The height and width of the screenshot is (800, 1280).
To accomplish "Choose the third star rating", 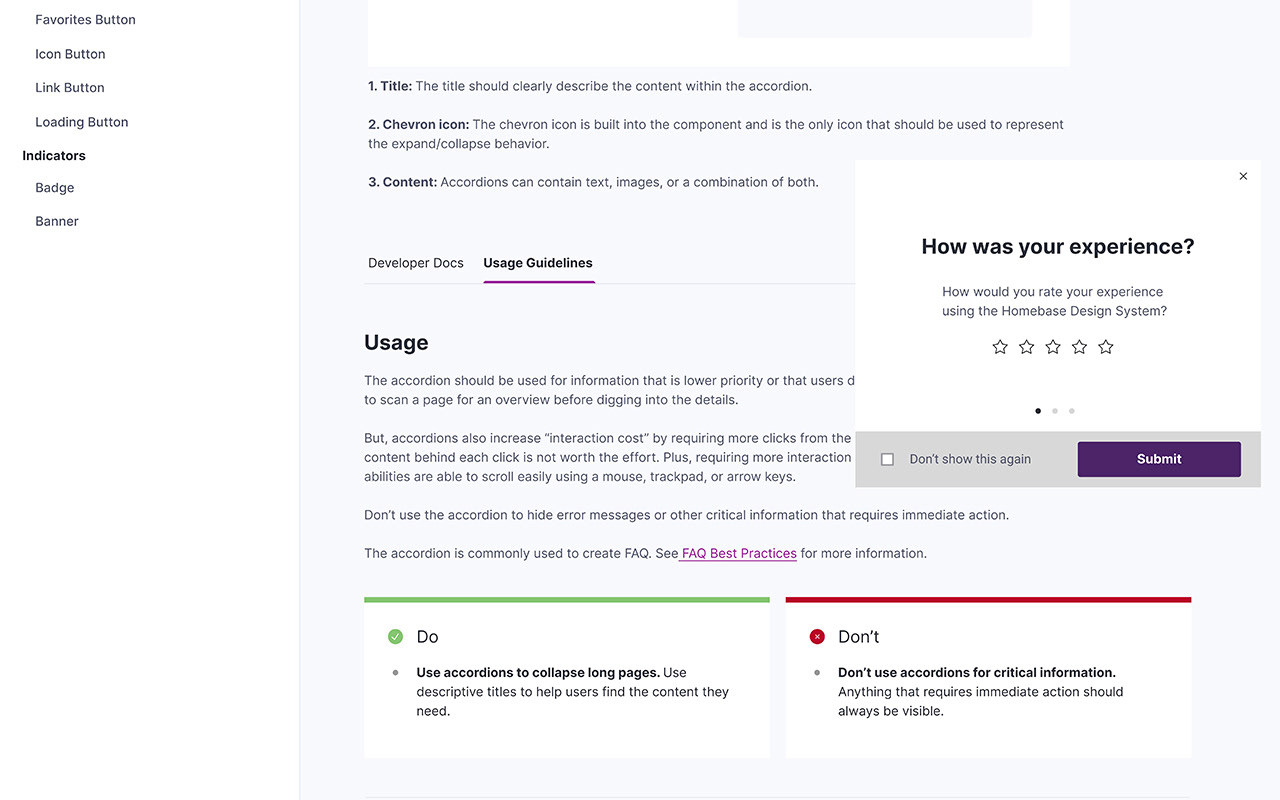I will pyautogui.click(x=1053, y=347).
